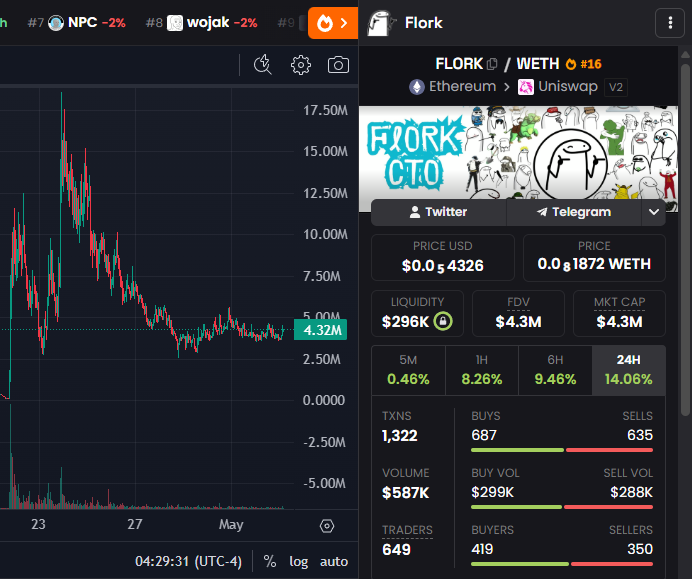692x579 pixels.
Task: Open chart time axis settings hexagon icon
Action: coord(327,526)
